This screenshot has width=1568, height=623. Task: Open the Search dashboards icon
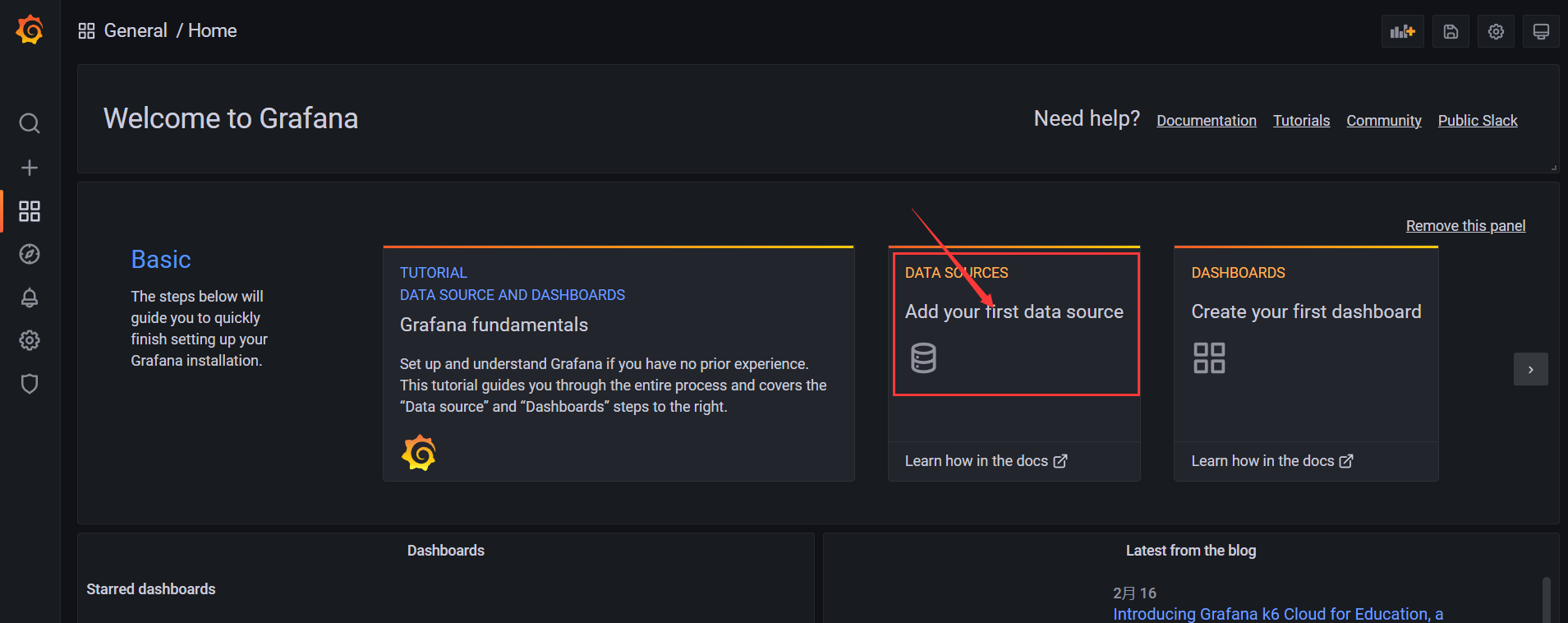tap(30, 123)
